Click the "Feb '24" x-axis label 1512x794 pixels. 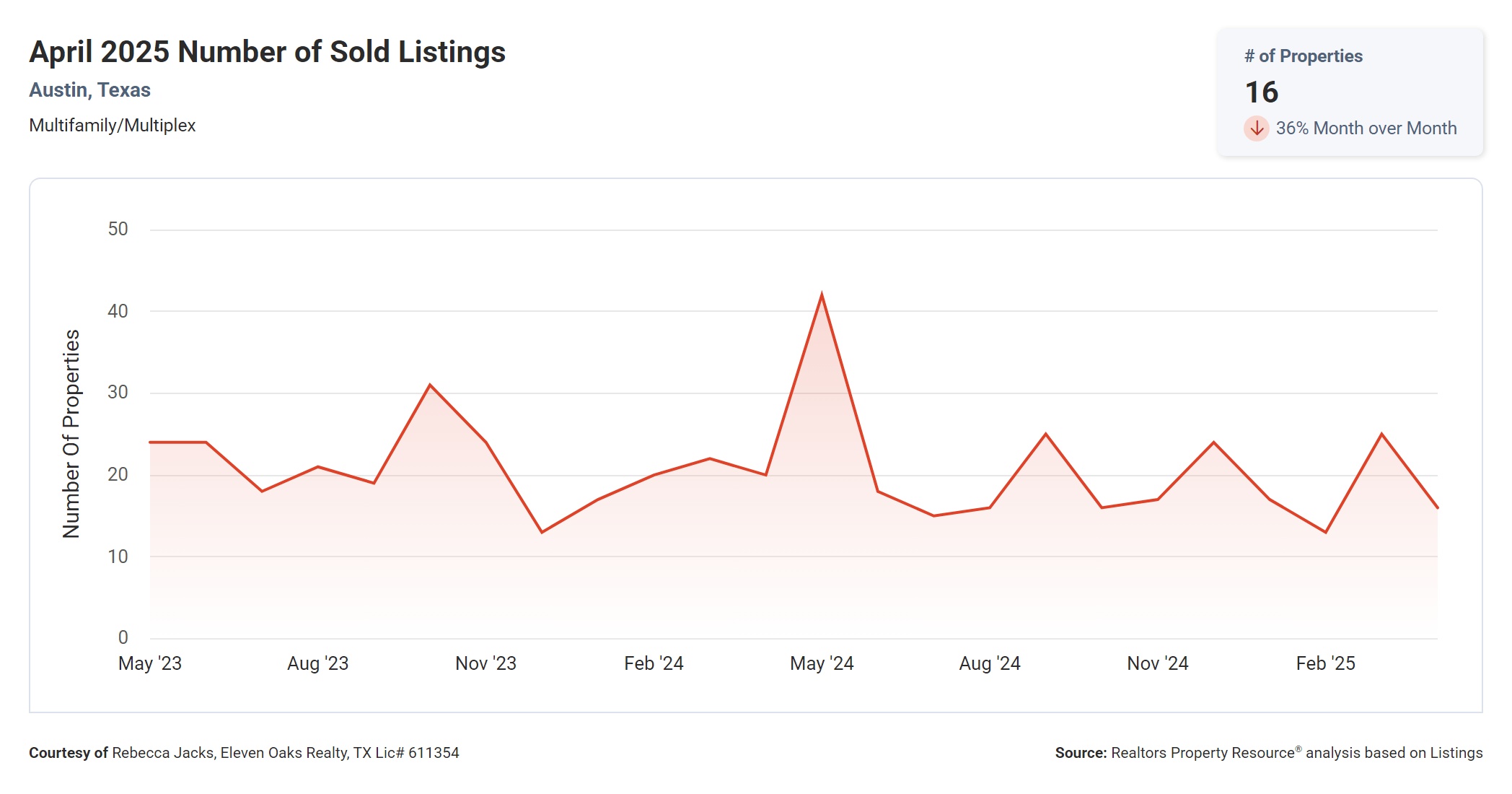click(654, 663)
